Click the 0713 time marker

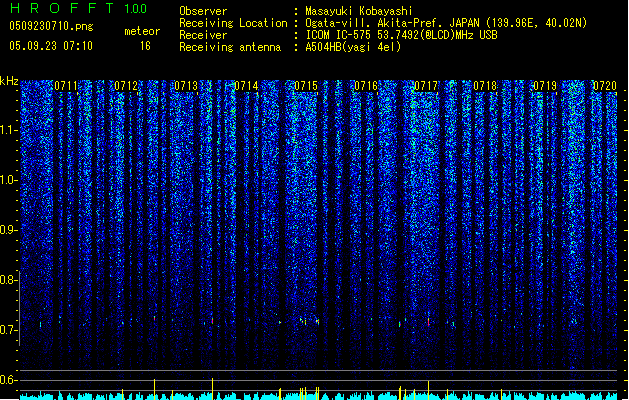click(186, 86)
